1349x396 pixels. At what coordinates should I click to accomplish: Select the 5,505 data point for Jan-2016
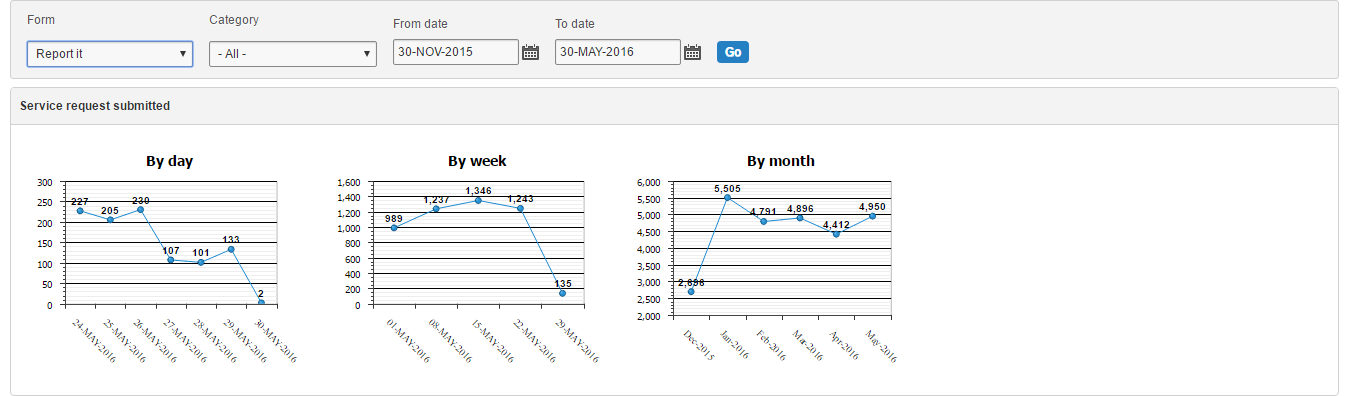(727, 198)
